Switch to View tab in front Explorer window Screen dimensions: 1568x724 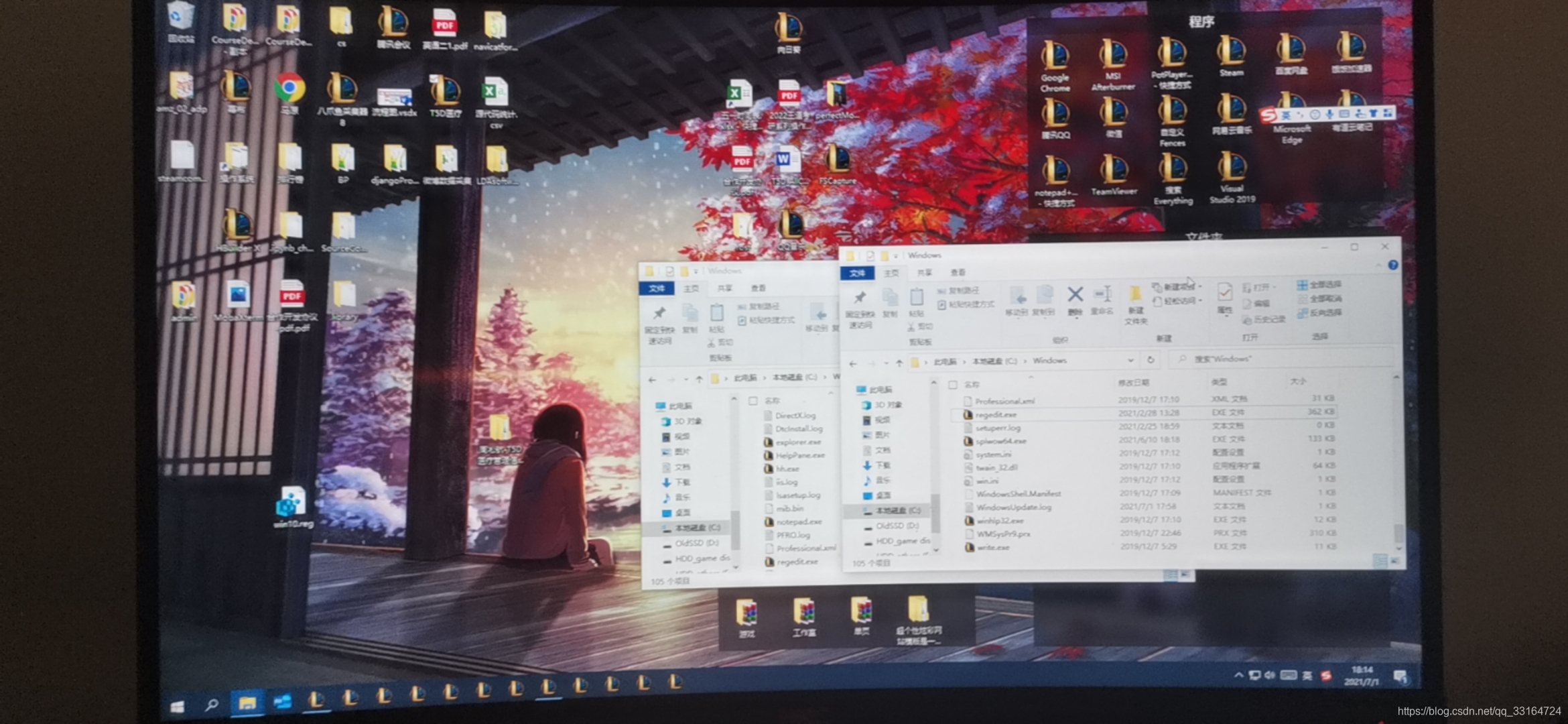958,272
